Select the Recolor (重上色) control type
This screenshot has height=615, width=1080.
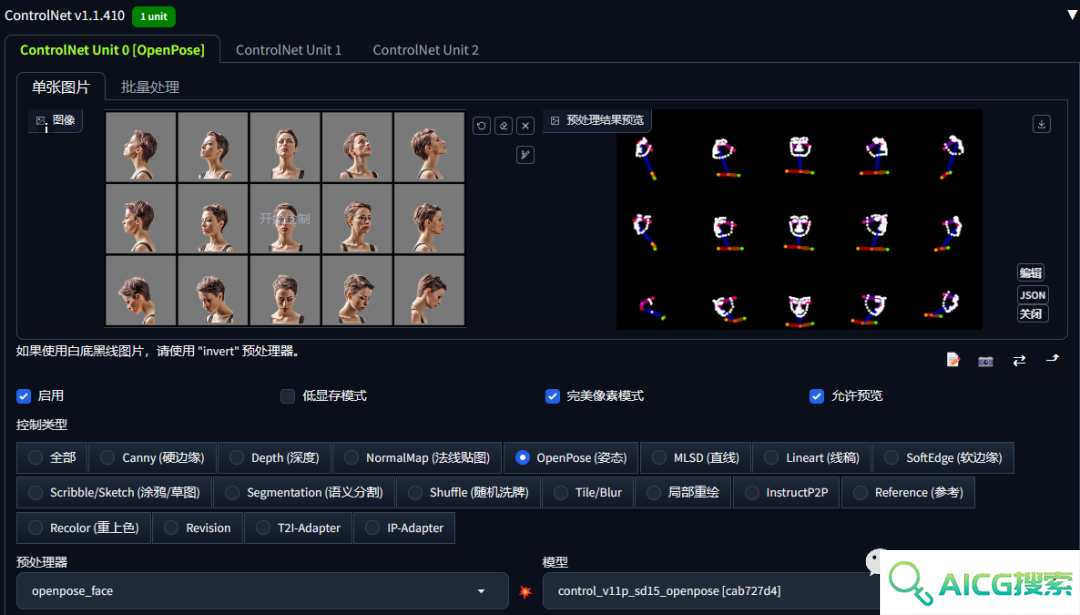click(83, 528)
